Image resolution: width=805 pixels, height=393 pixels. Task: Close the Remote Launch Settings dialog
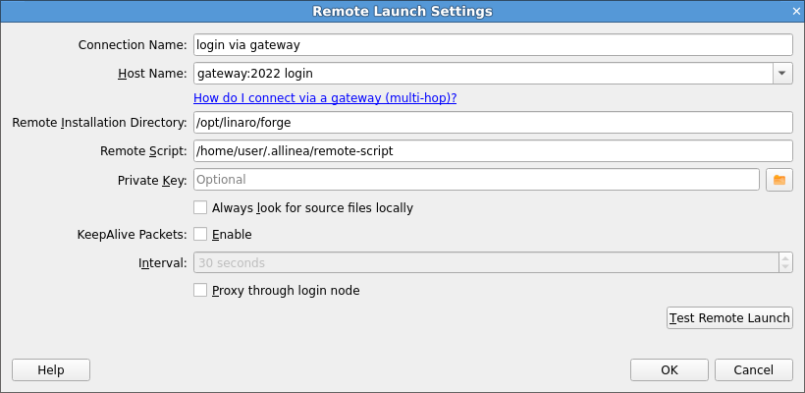796,11
